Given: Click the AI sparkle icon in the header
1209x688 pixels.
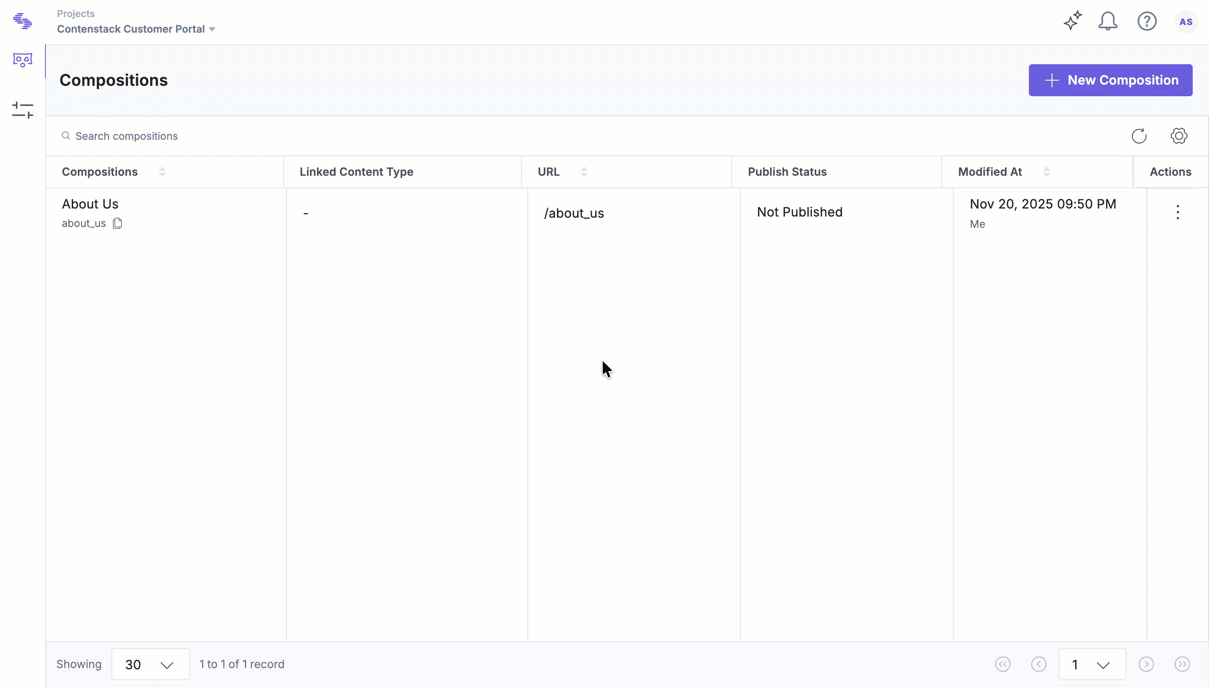Looking at the screenshot, I should click(1072, 20).
